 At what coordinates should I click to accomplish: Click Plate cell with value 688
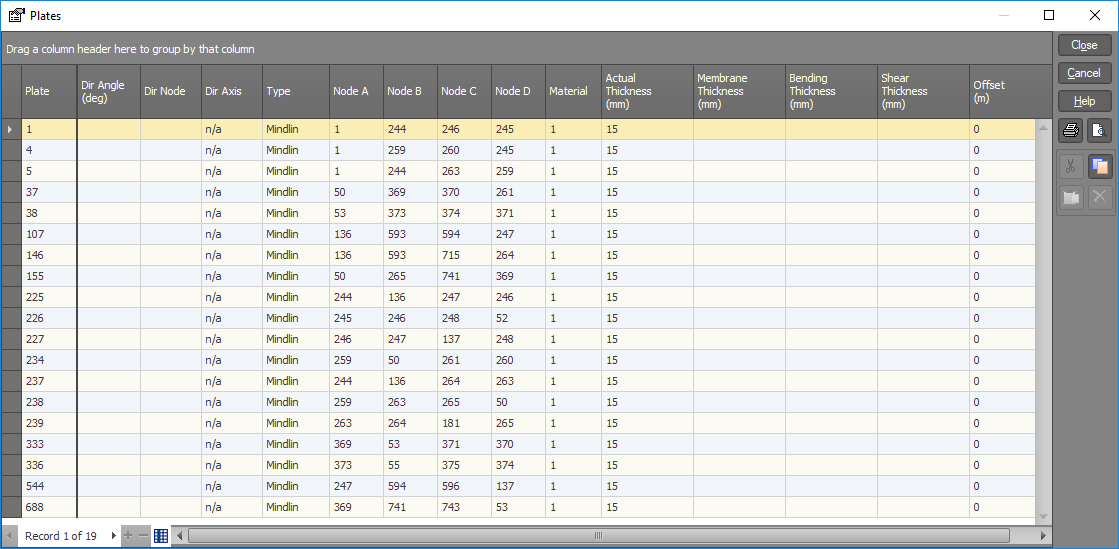click(49, 507)
